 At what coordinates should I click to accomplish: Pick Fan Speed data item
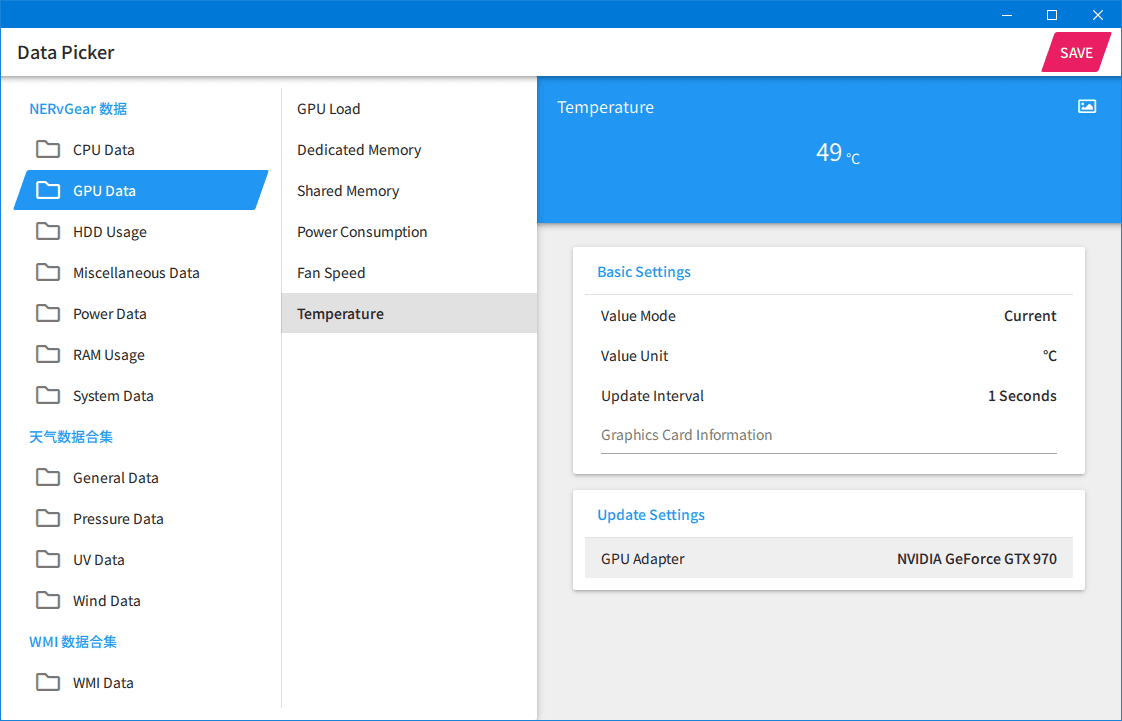coord(409,273)
